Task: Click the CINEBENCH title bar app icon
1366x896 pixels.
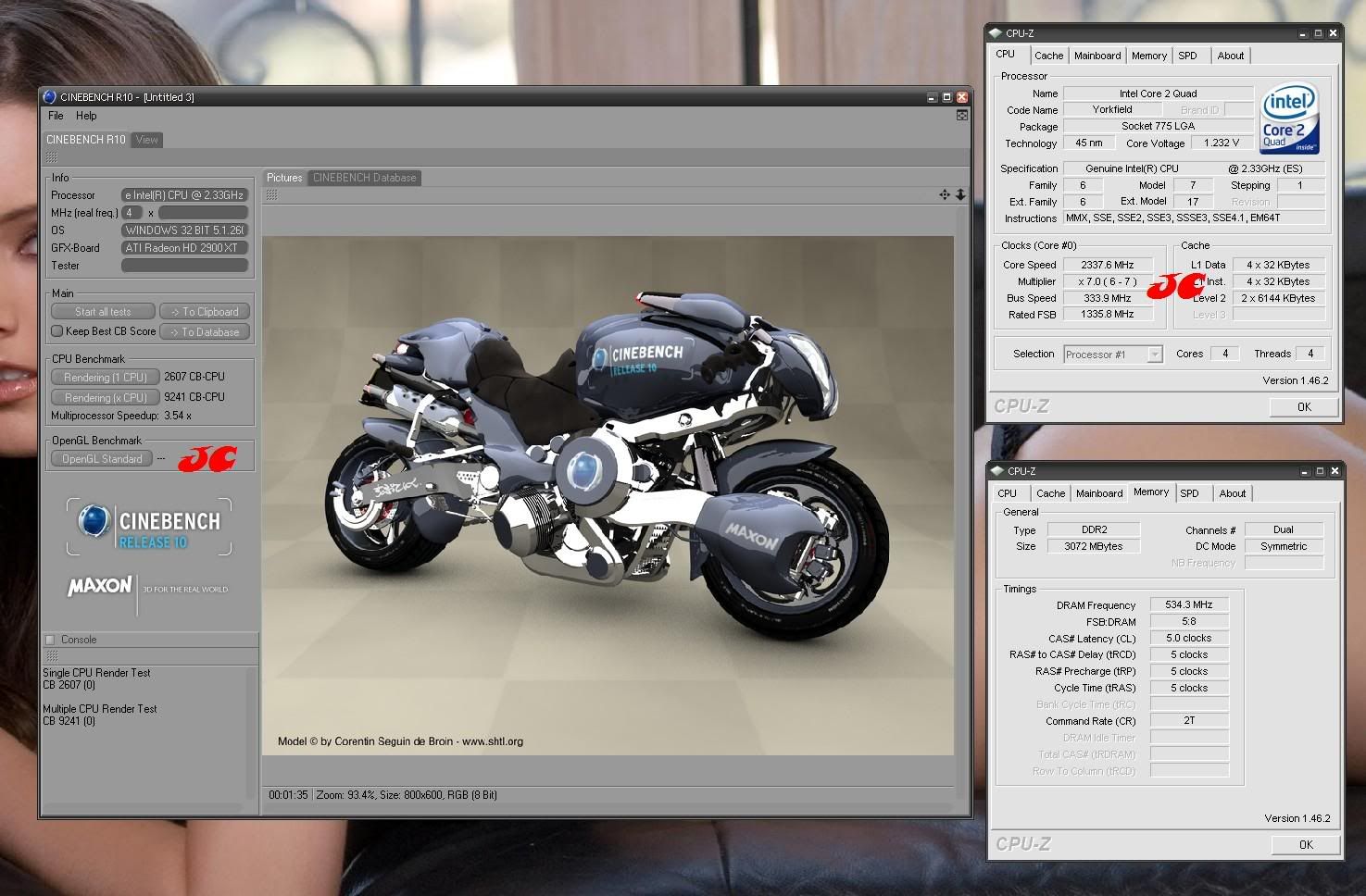Action: pyautogui.click(x=50, y=96)
